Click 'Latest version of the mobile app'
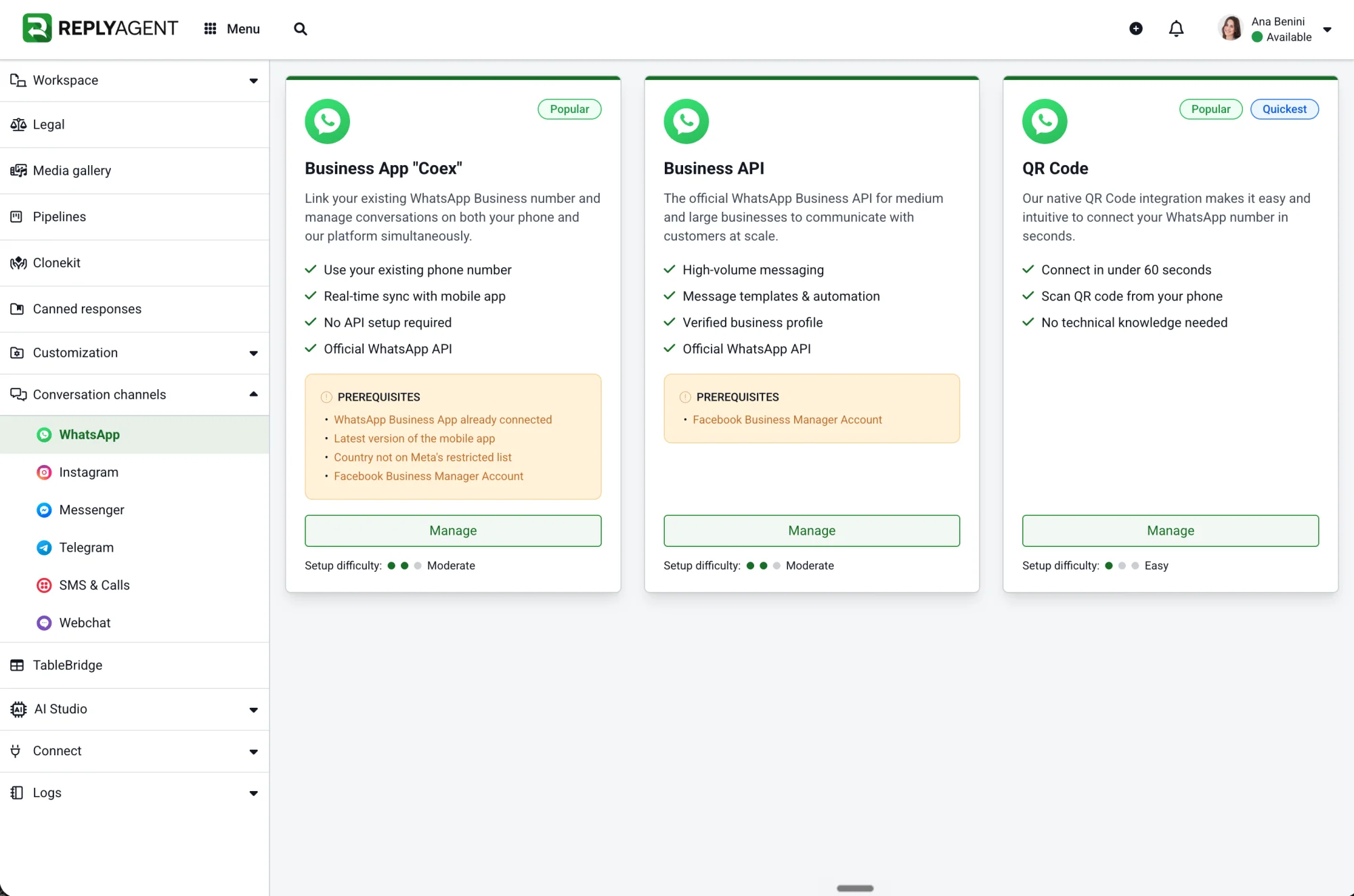Viewport: 1354px width, 896px height. pos(414,439)
